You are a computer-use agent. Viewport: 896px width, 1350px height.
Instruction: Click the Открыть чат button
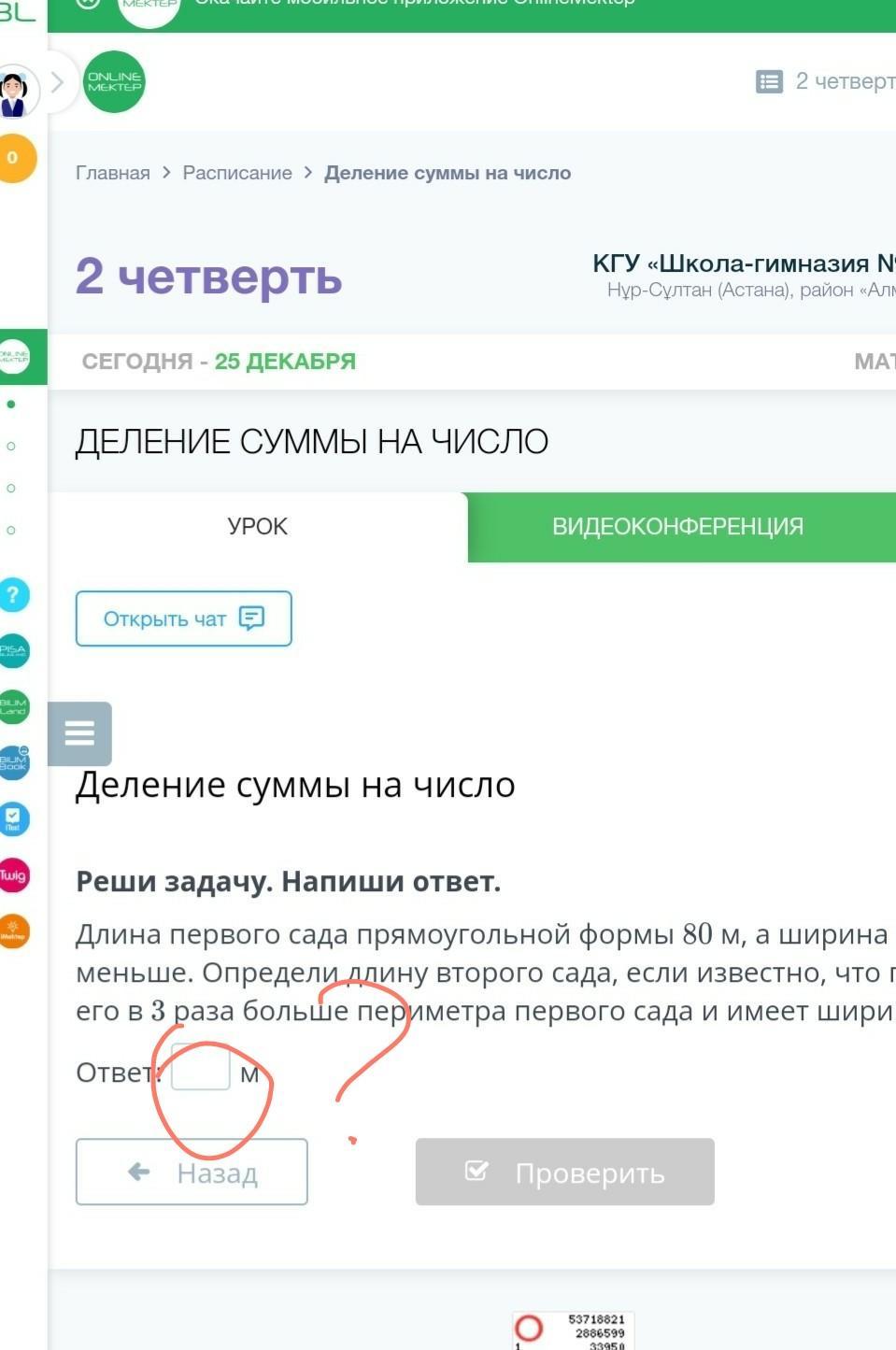[x=184, y=618]
